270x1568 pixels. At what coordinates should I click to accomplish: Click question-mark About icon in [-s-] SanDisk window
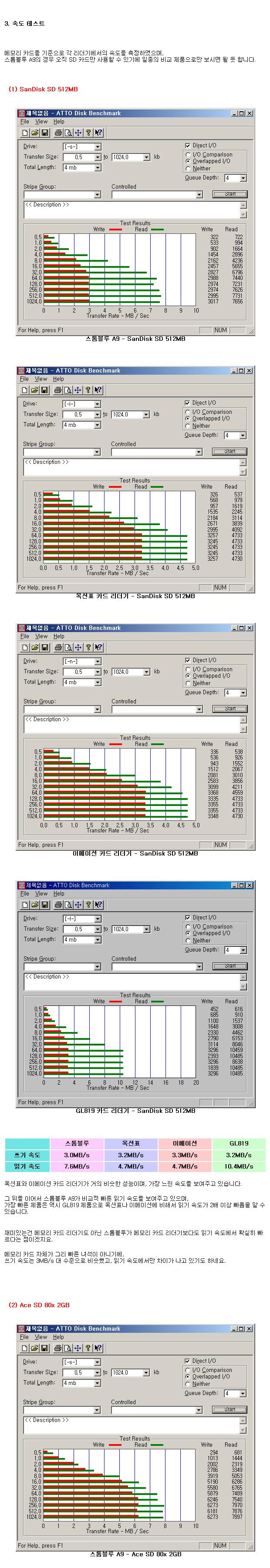[88, 133]
